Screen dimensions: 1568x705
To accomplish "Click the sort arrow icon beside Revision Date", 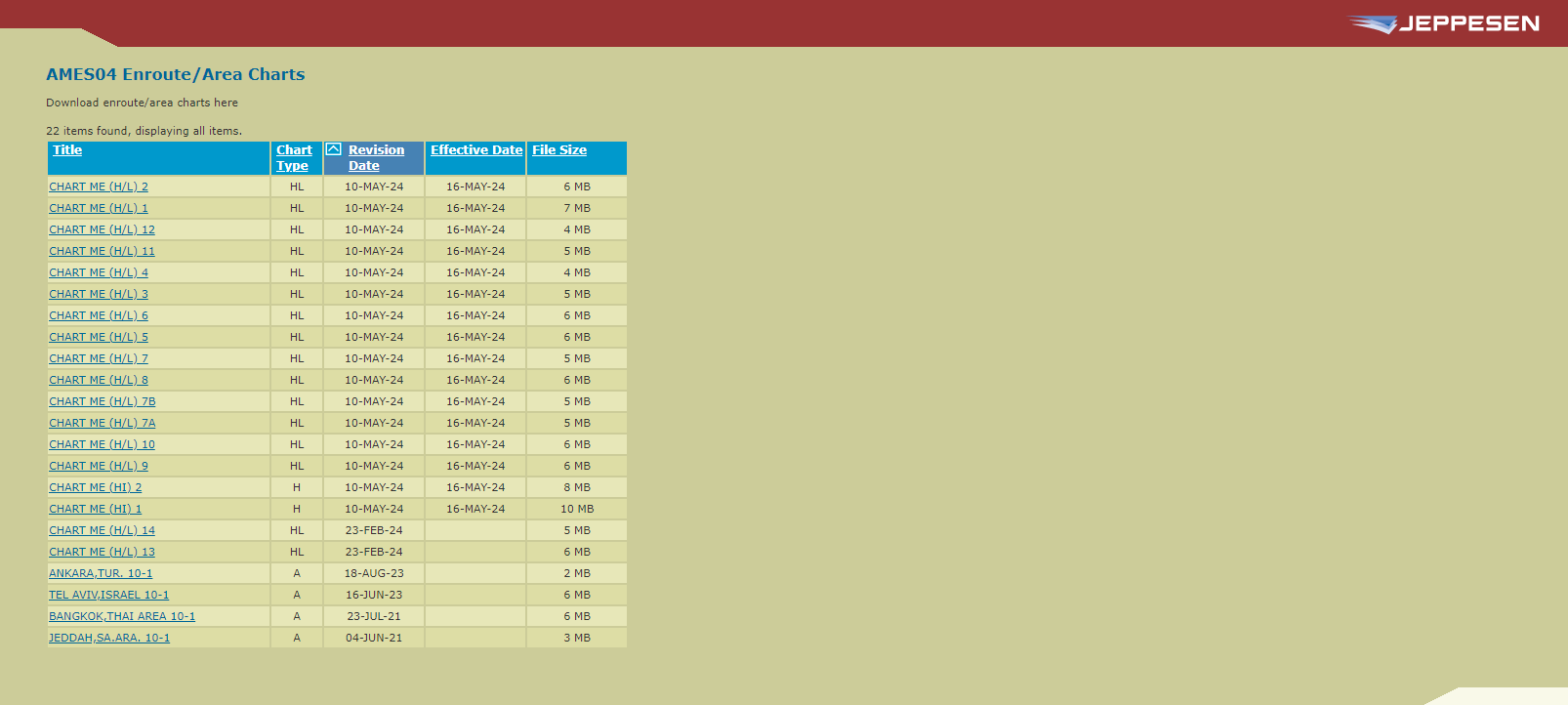I will (333, 149).
